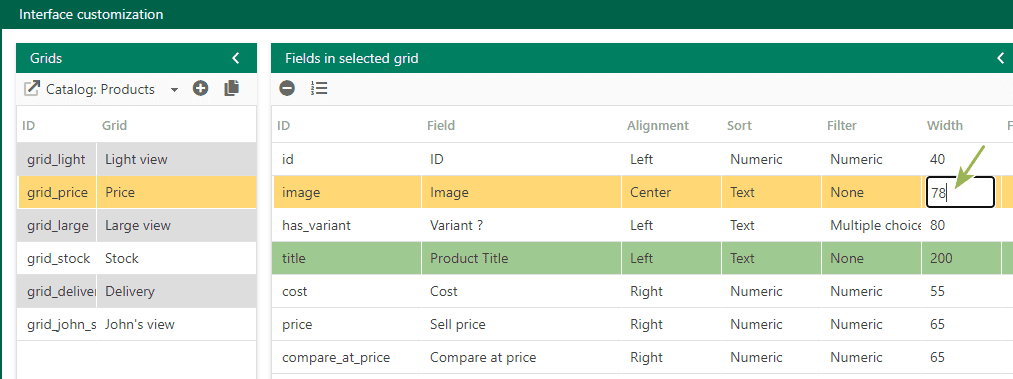Click the Field column header

(x=441, y=125)
